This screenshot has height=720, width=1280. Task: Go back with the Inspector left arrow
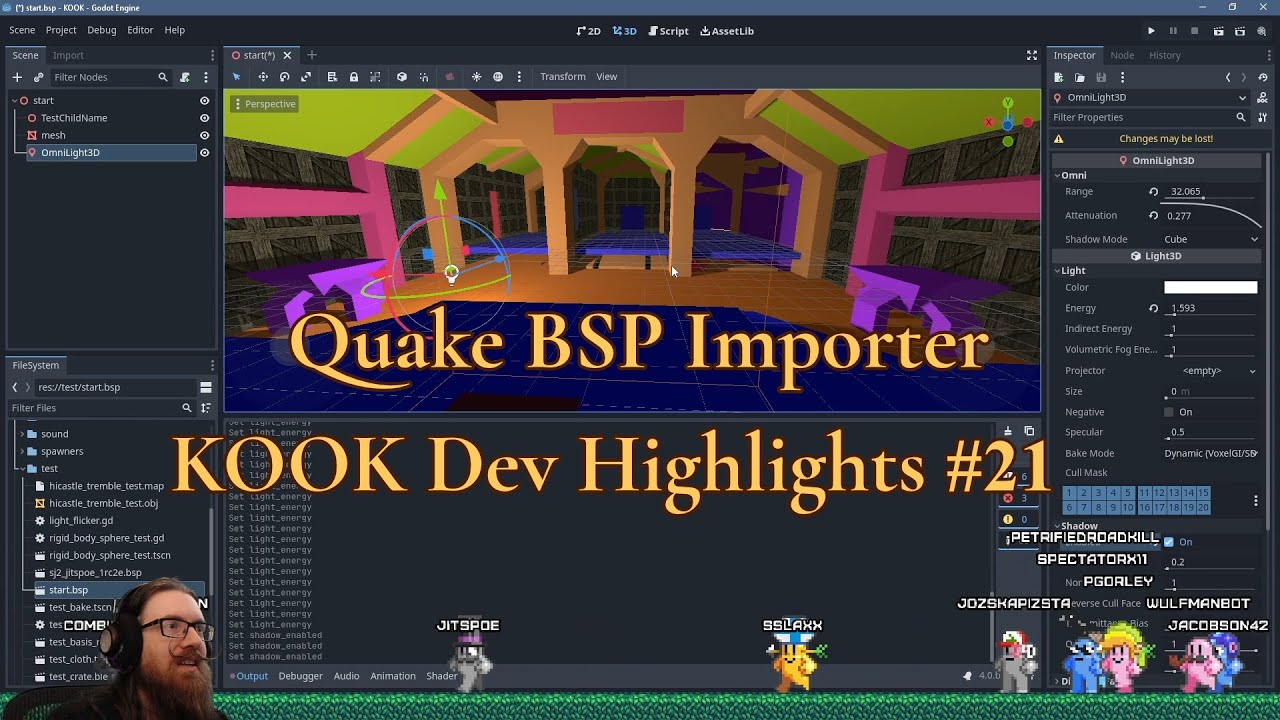tap(1228, 77)
